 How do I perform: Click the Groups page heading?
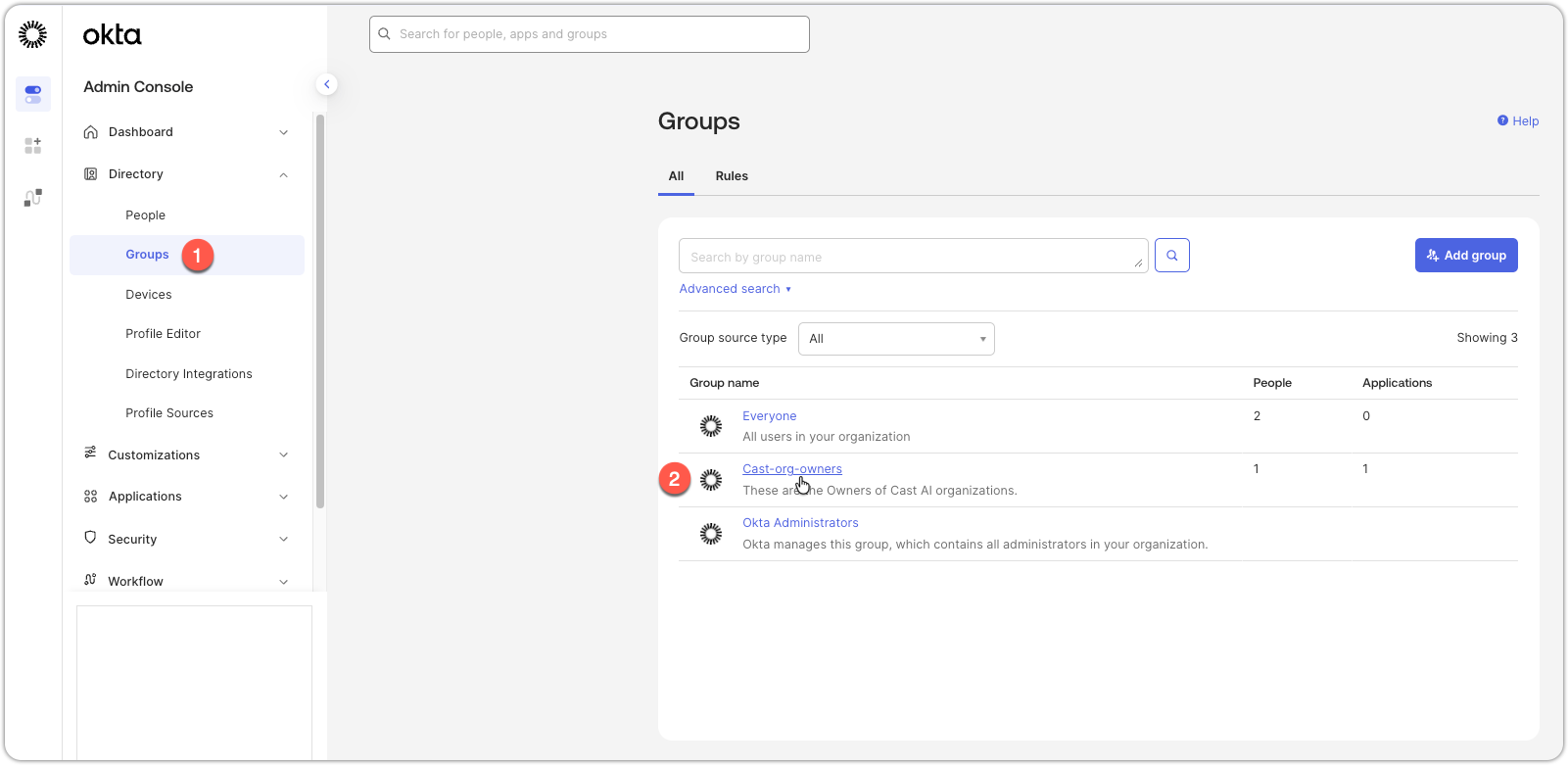click(699, 121)
